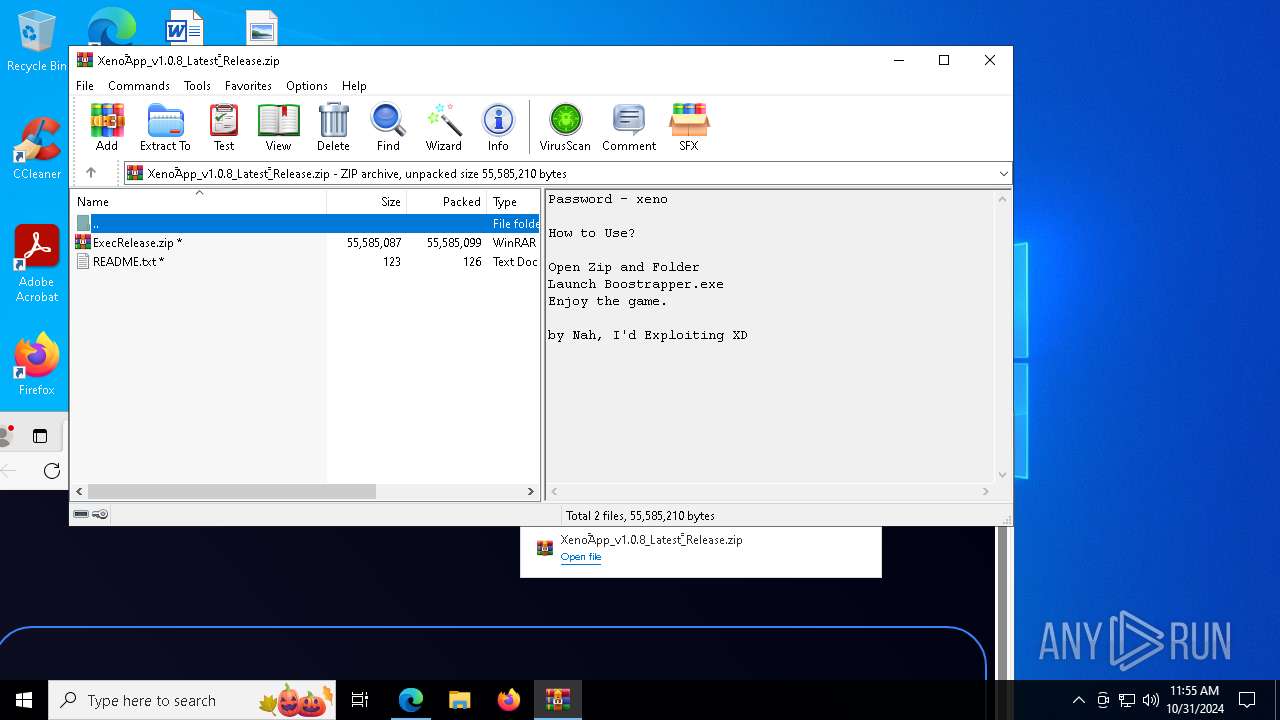Click the WinRAR taskbar icon
This screenshot has width=1280, height=720.
pyautogui.click(x=558, y=700)
